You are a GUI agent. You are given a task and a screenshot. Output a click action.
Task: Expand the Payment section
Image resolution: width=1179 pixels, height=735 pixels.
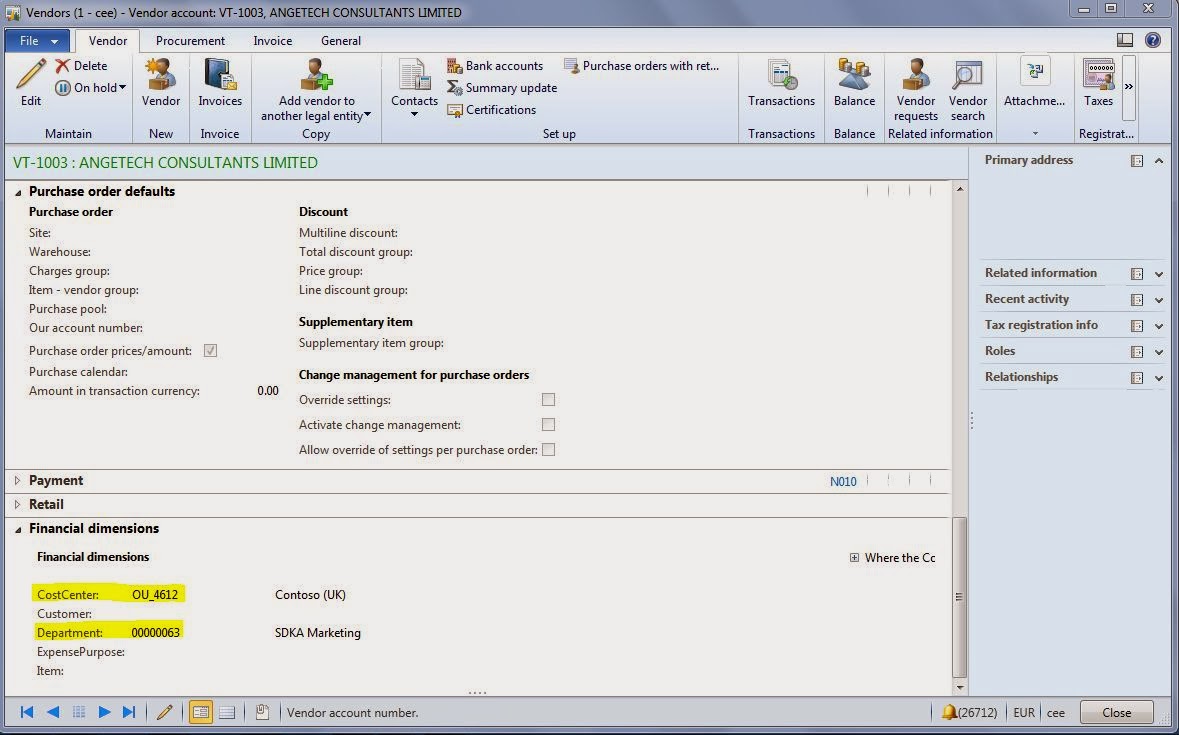pos(17,480)
